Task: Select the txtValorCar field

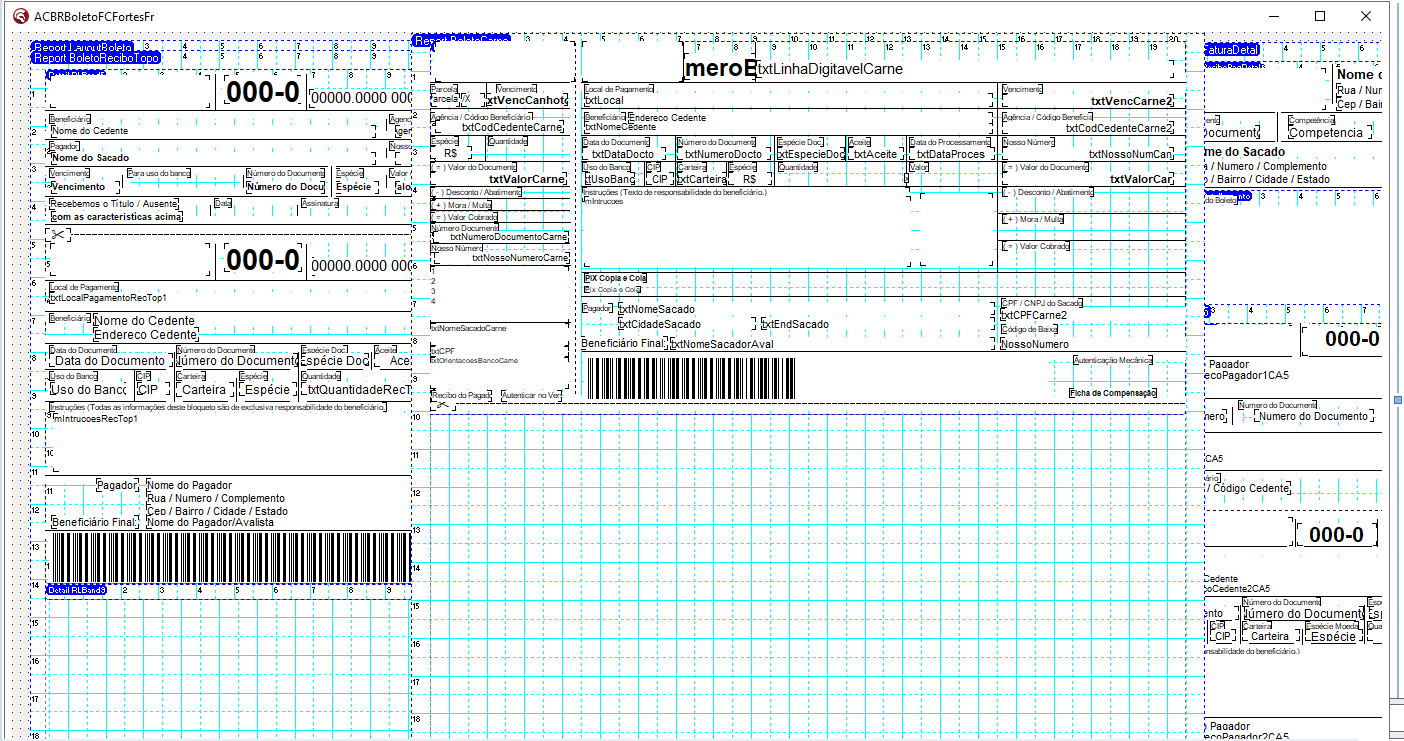Action: (1142, 179)
